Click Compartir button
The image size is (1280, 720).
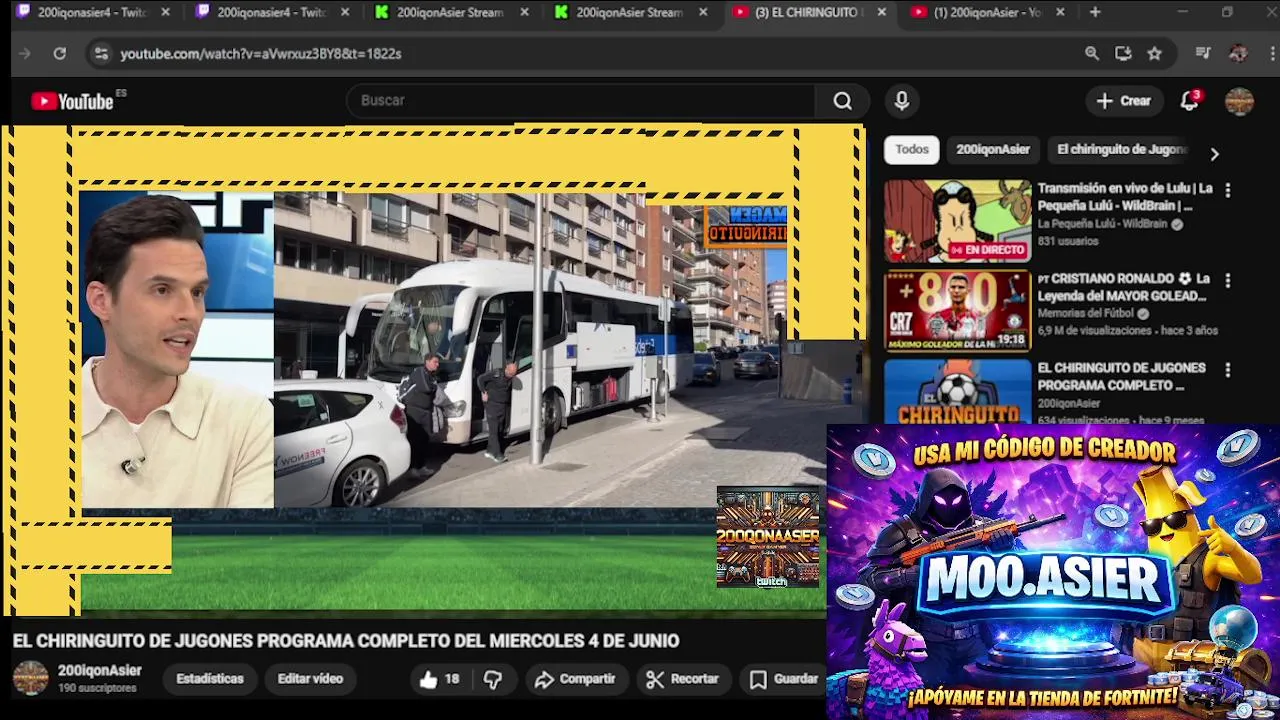(x=575, y=679)
